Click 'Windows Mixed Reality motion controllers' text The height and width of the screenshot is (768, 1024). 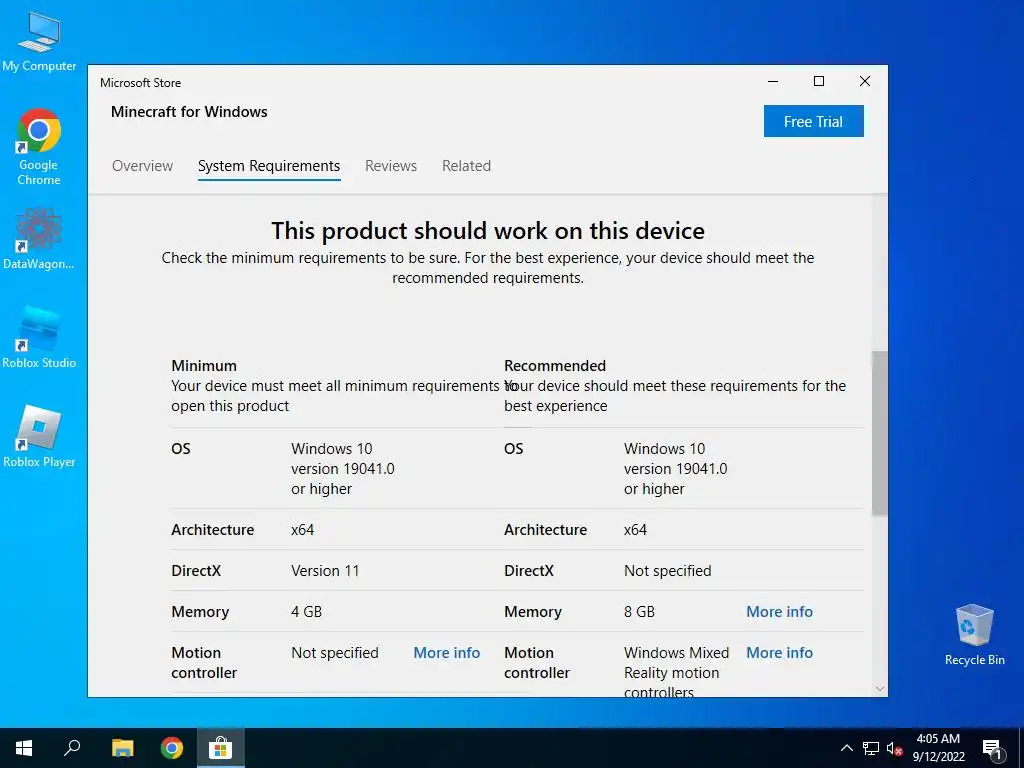point(676,672)
